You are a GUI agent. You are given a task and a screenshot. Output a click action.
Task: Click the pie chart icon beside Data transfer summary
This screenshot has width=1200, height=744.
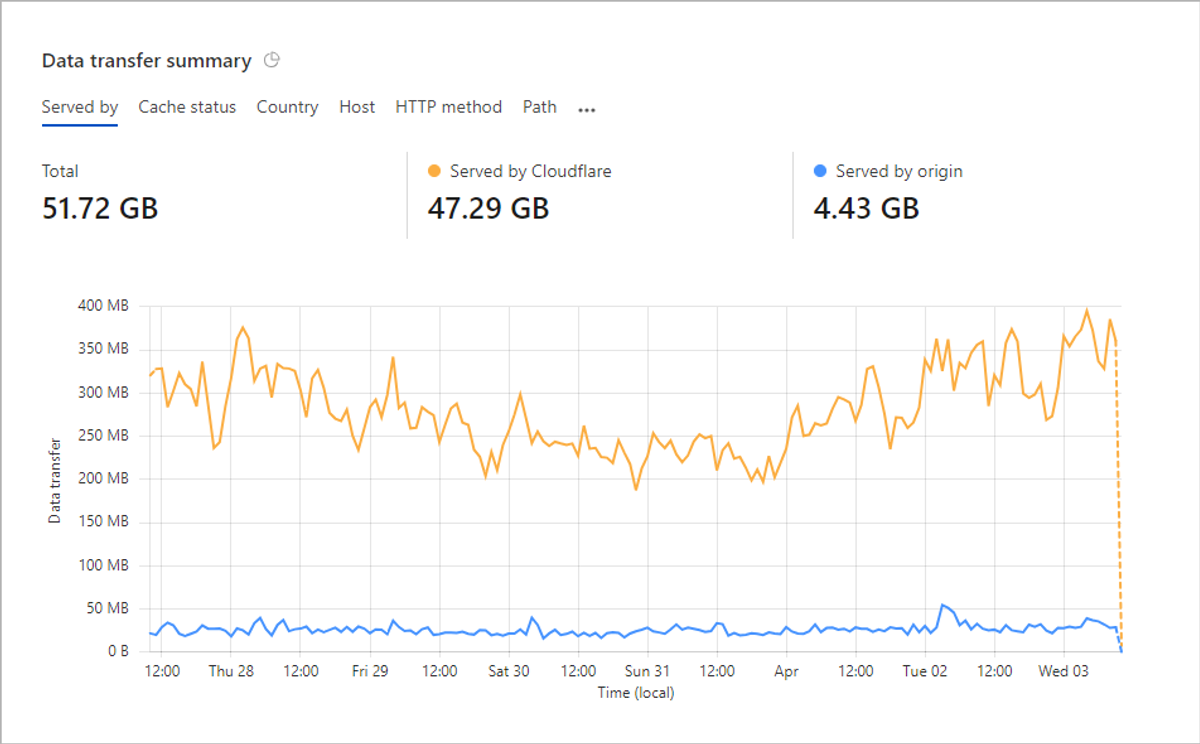272,60
